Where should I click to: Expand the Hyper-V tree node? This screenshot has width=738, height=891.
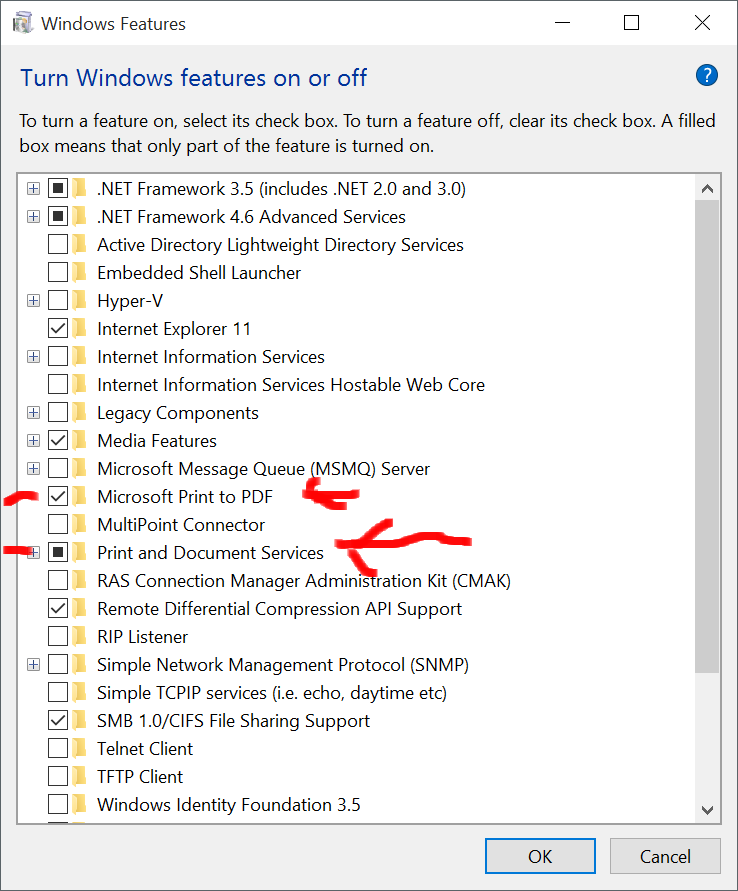(34, 300)
